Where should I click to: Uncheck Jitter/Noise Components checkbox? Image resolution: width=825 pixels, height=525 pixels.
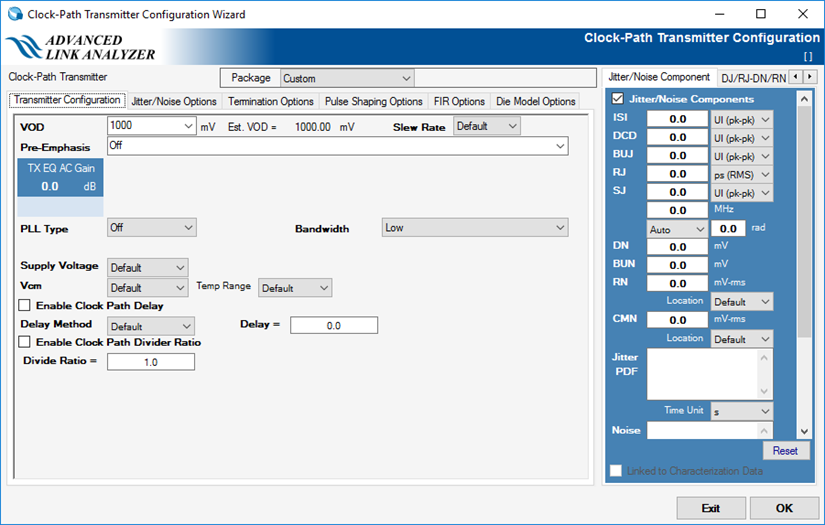pyautogui.click(x=618, y=99)
